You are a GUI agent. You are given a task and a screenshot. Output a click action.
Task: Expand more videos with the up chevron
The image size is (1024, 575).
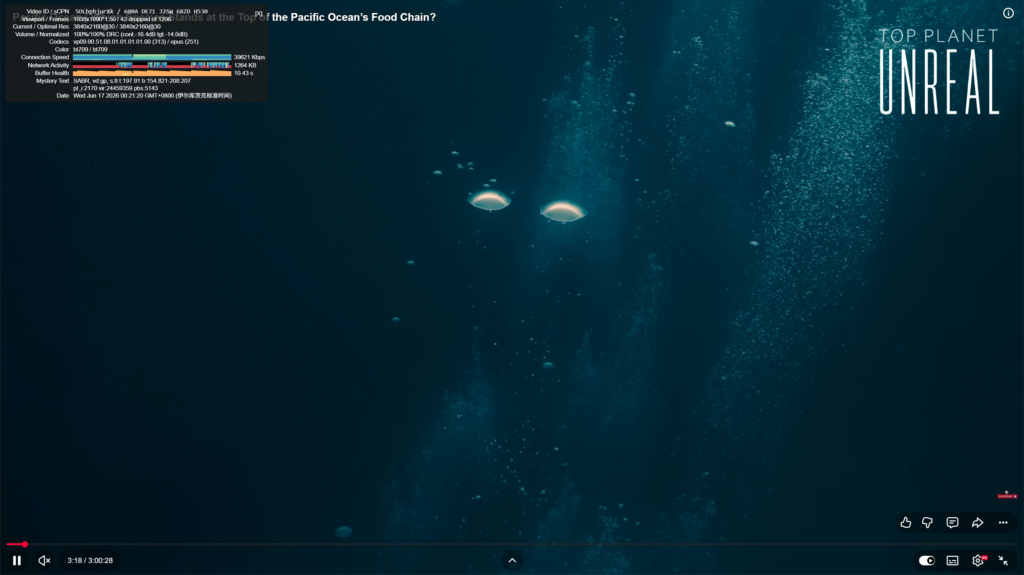(512, 561)
